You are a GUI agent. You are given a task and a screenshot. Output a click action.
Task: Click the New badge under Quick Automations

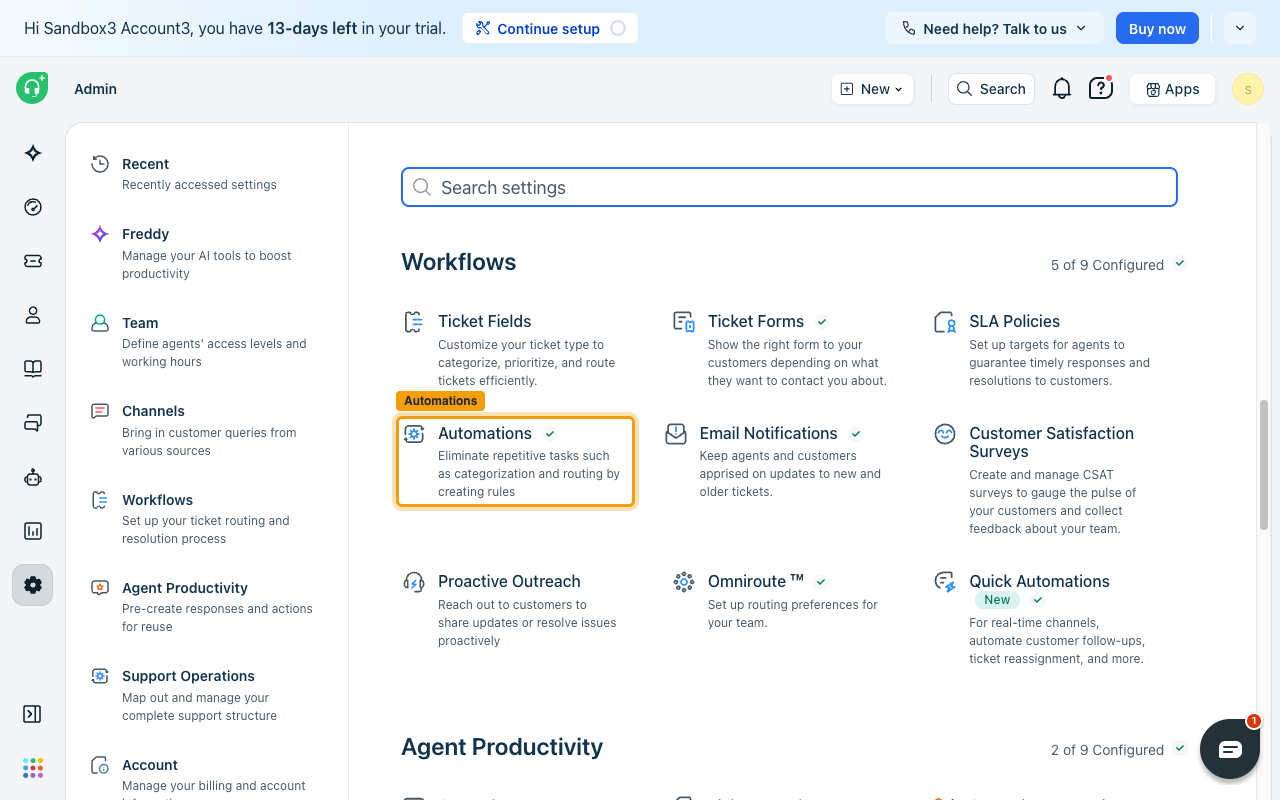(997, 600)
